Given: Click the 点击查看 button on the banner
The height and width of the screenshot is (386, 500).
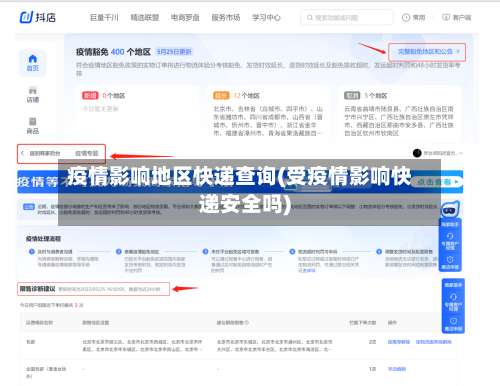Looking at the screenshot, I should (437, 182).
